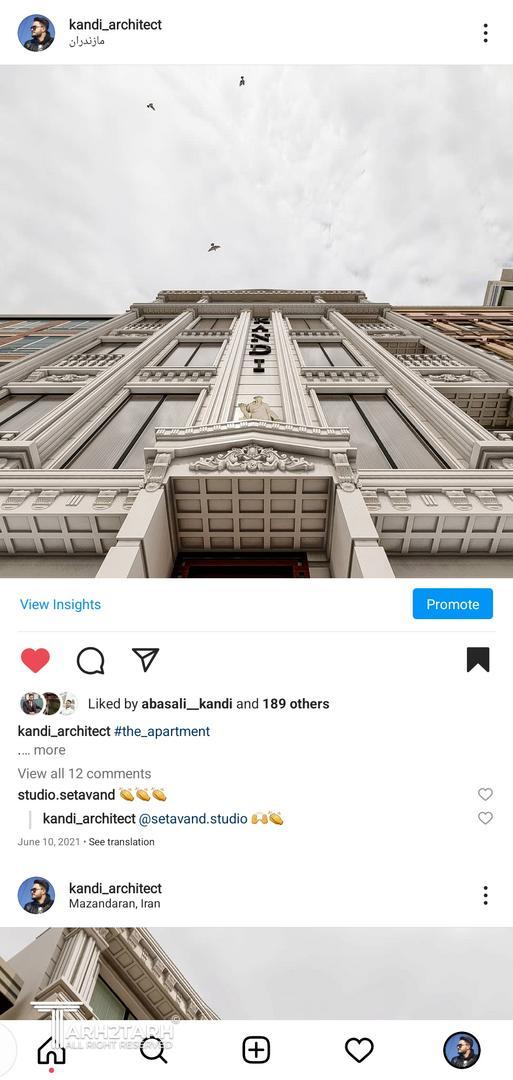Open View all 12 comments
Viewport: 513px width, 1080px height.
[84, 773]
